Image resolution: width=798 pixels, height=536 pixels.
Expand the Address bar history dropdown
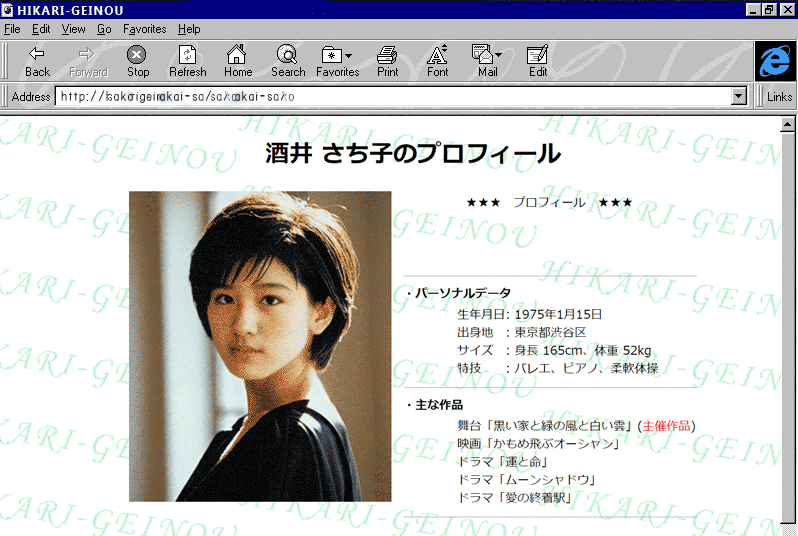[740, 97]
